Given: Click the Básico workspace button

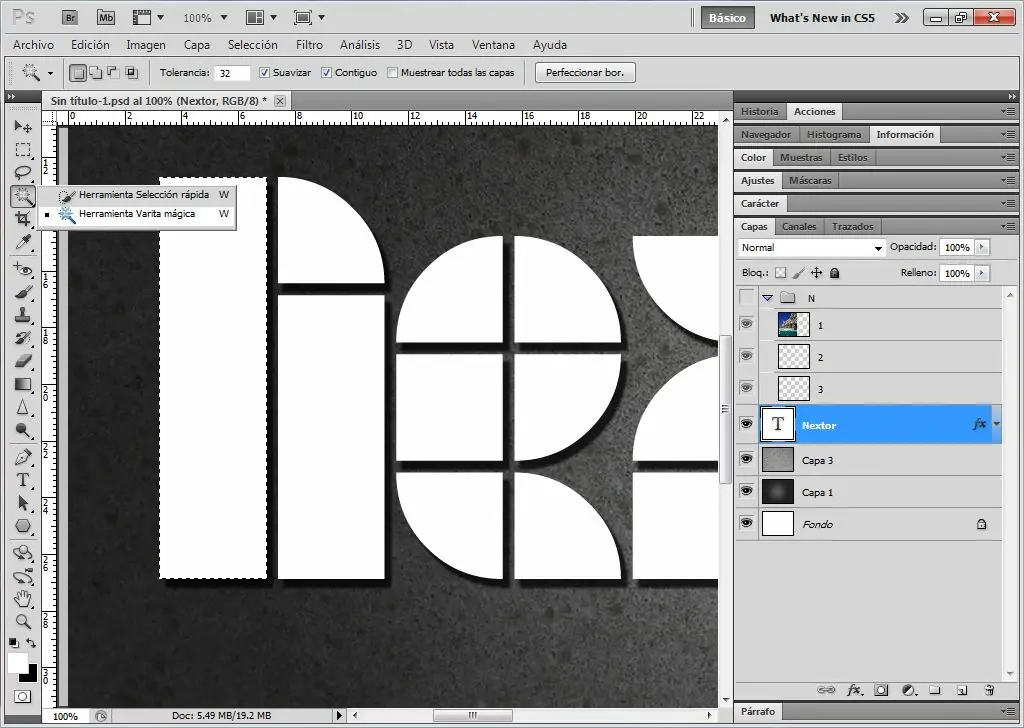Looking at the screenshot, I should (726, 18).
